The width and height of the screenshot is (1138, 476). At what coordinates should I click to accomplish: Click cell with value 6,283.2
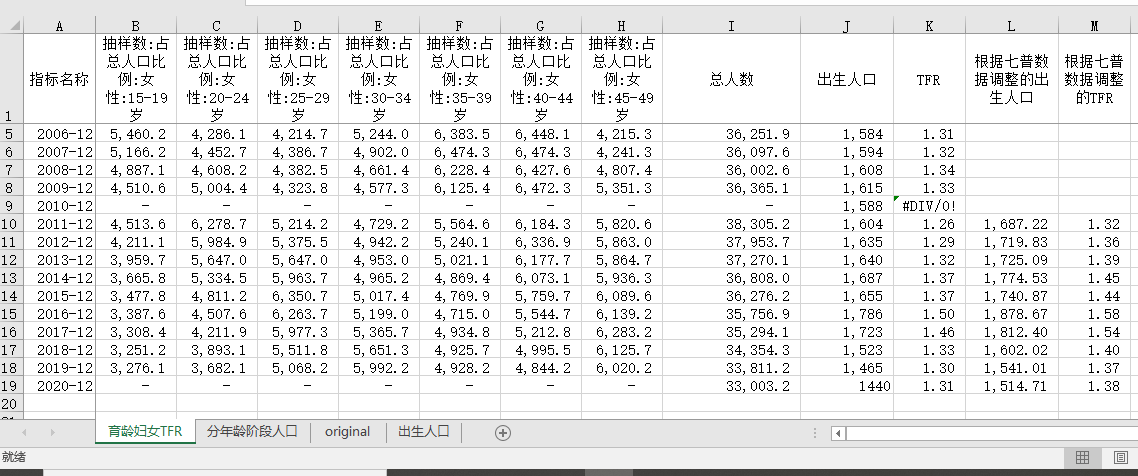[x=622, y=332]
